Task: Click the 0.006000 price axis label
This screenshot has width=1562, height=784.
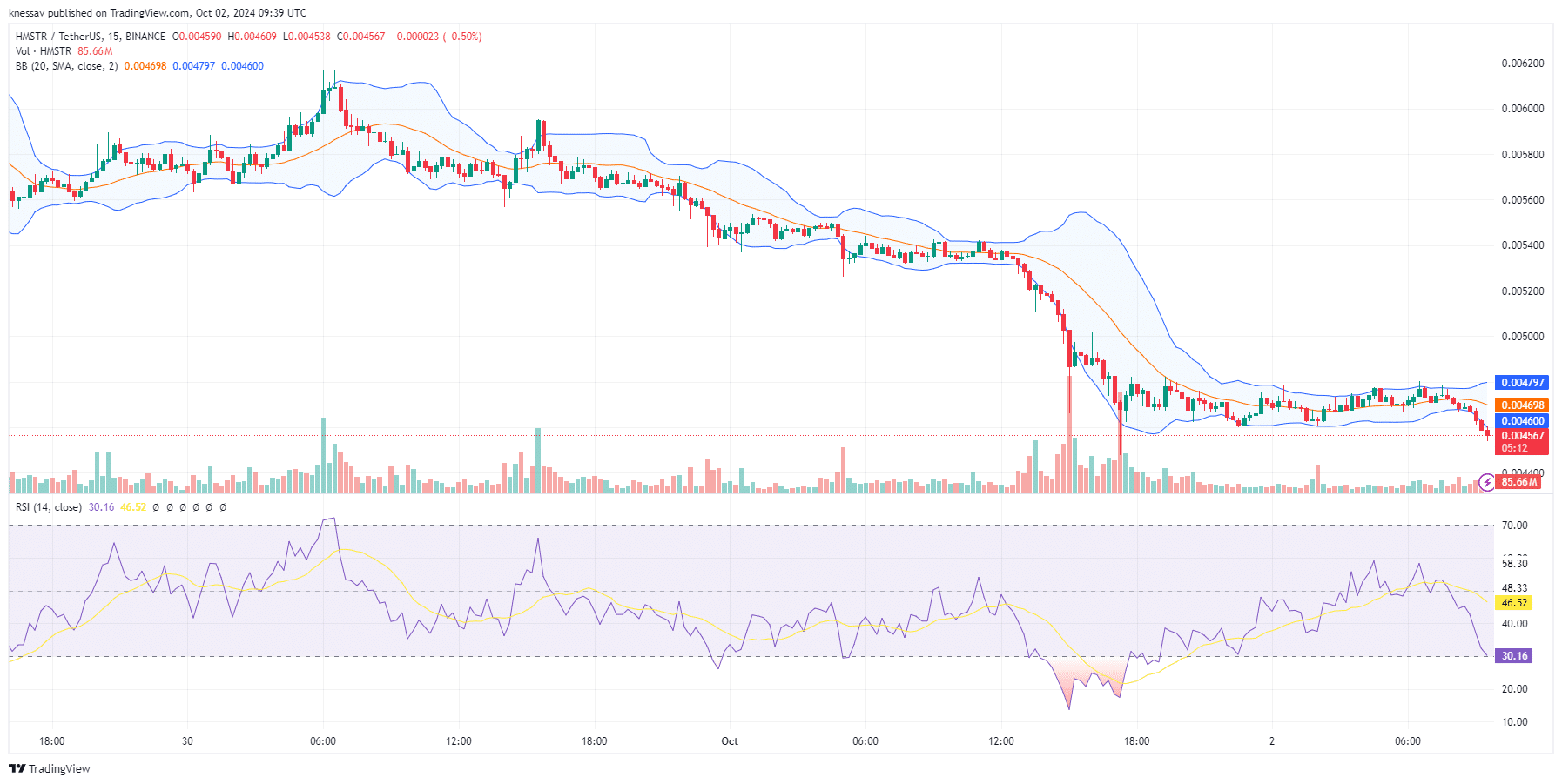Action: click(1523, 109)
